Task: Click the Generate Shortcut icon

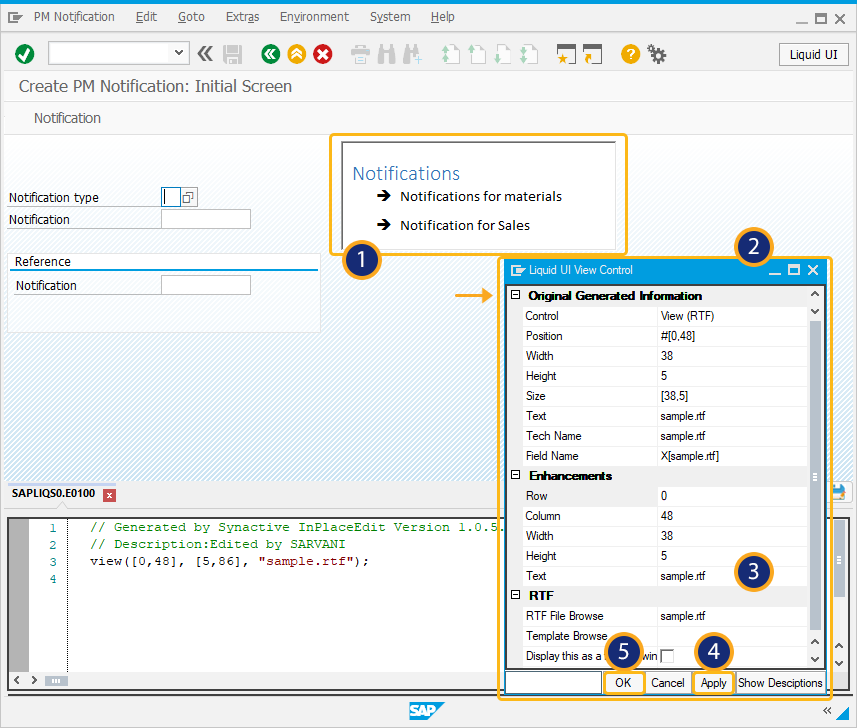Action: [592, 54]
